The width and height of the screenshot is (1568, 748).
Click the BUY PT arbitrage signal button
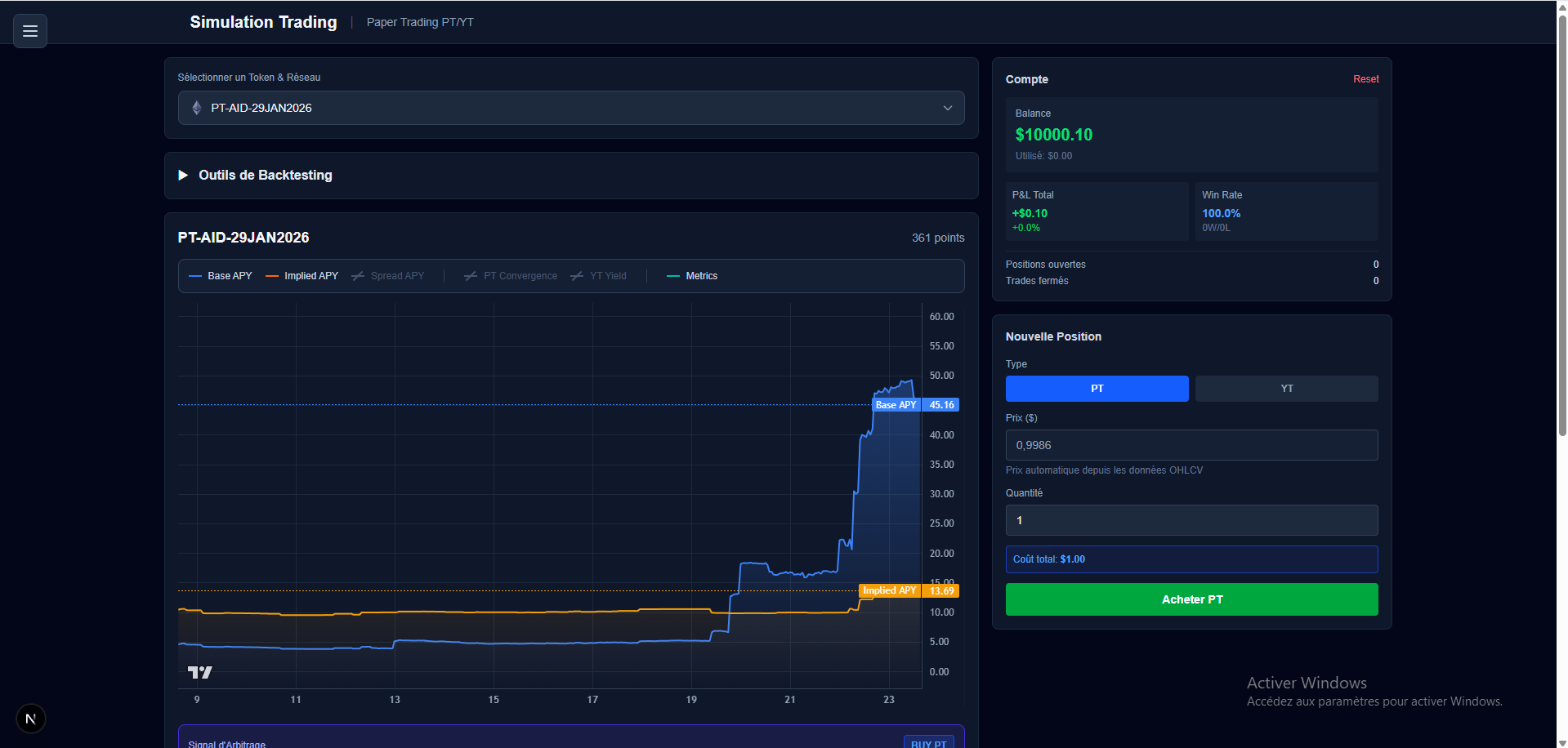927,741
